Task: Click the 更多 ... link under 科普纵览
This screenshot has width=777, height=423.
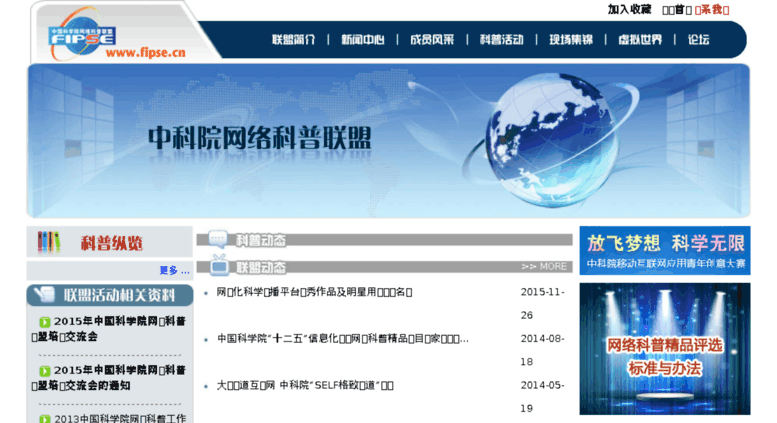Action: click(x=174, y=270)
